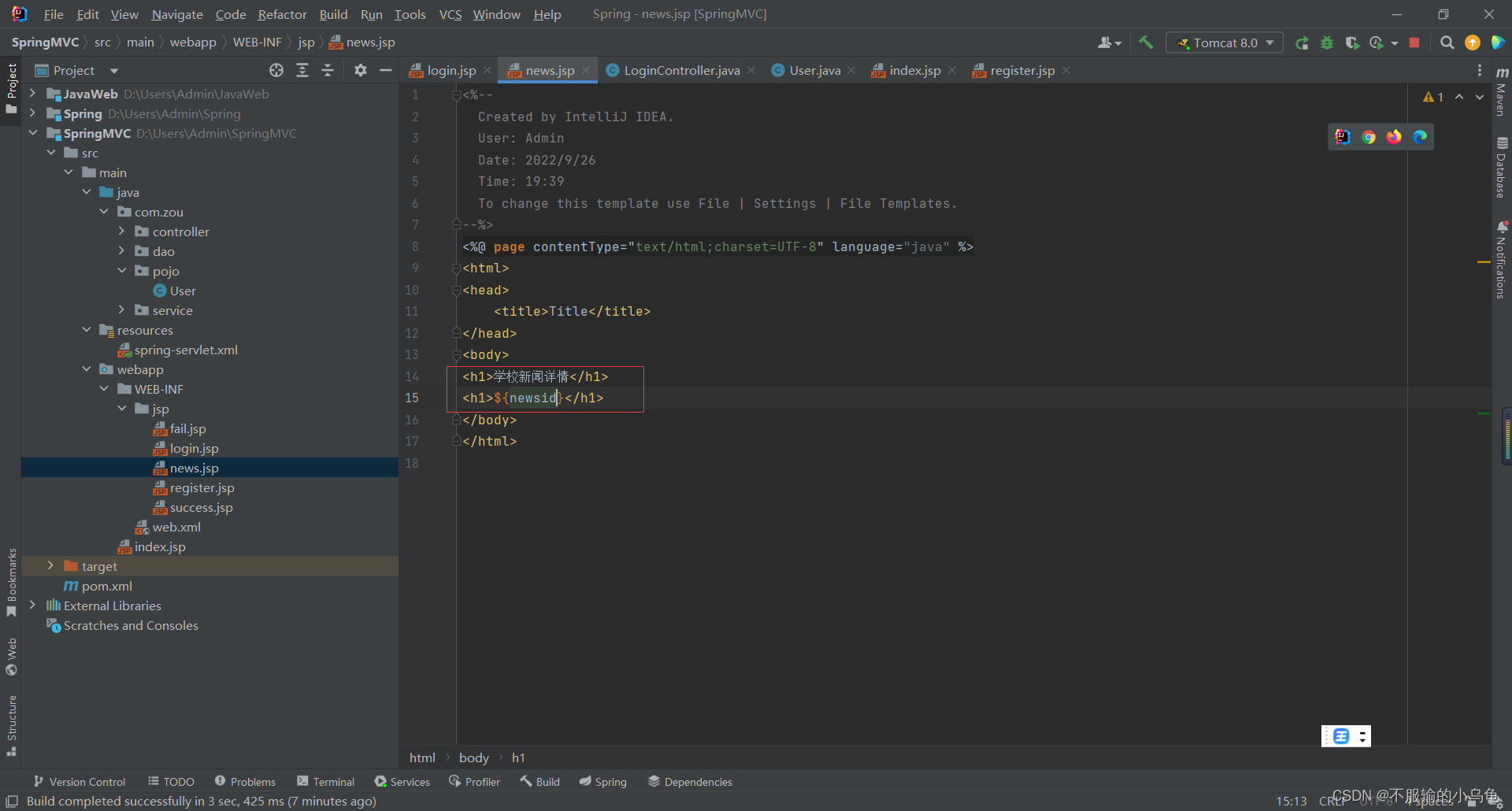Open the Database tool window
Image resolution: width=1512 pixels, height=811 pixels.
click(1502, 168)
